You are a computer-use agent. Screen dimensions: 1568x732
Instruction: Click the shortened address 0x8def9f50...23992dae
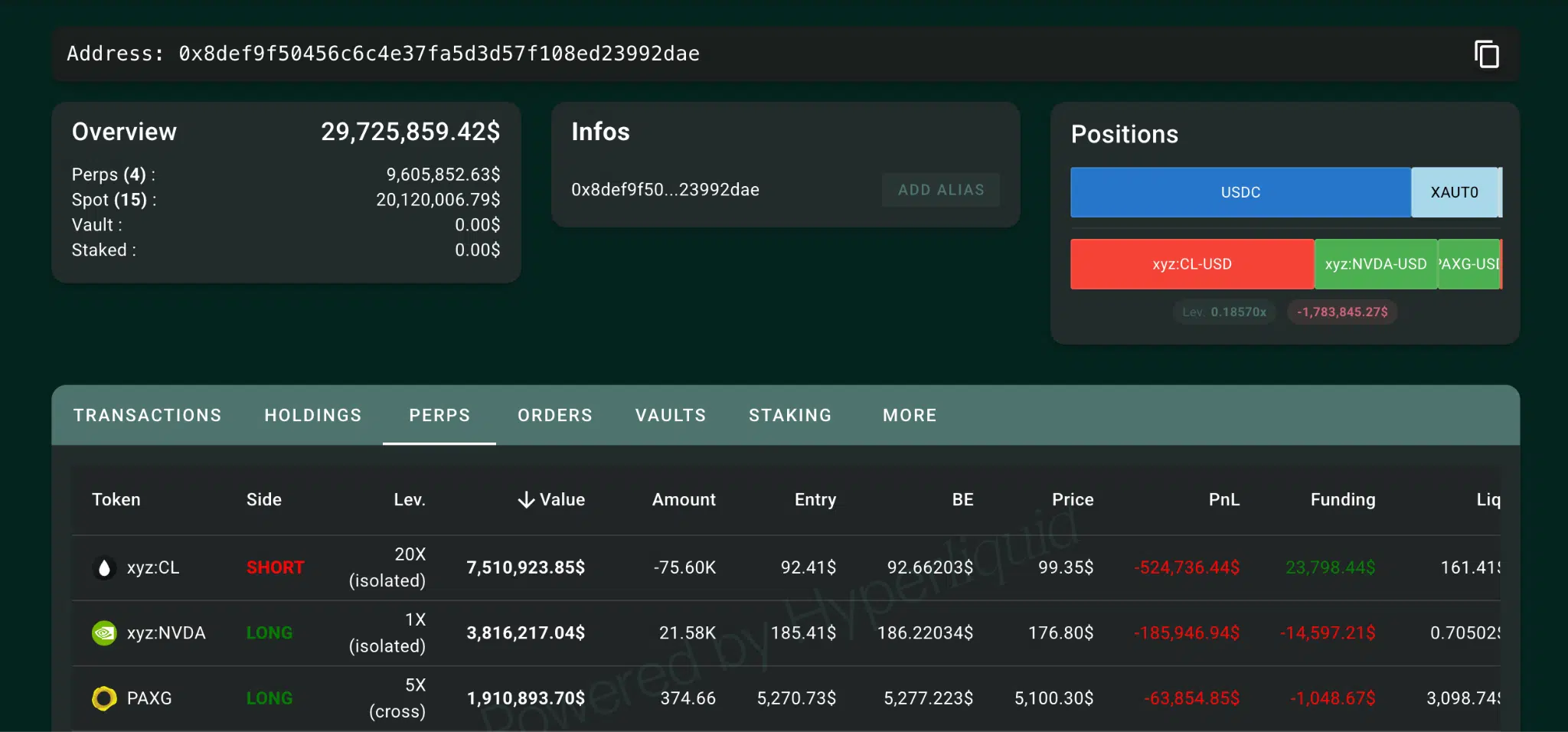point(665,190)
